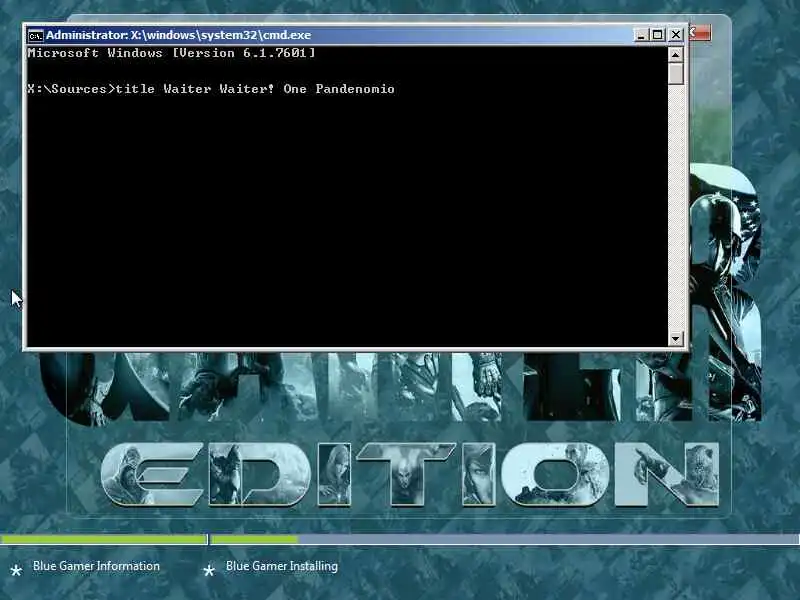This screenshot has height=600, width=800.
Task: Maximize the cmd.exe window
Action: (658, 35)
